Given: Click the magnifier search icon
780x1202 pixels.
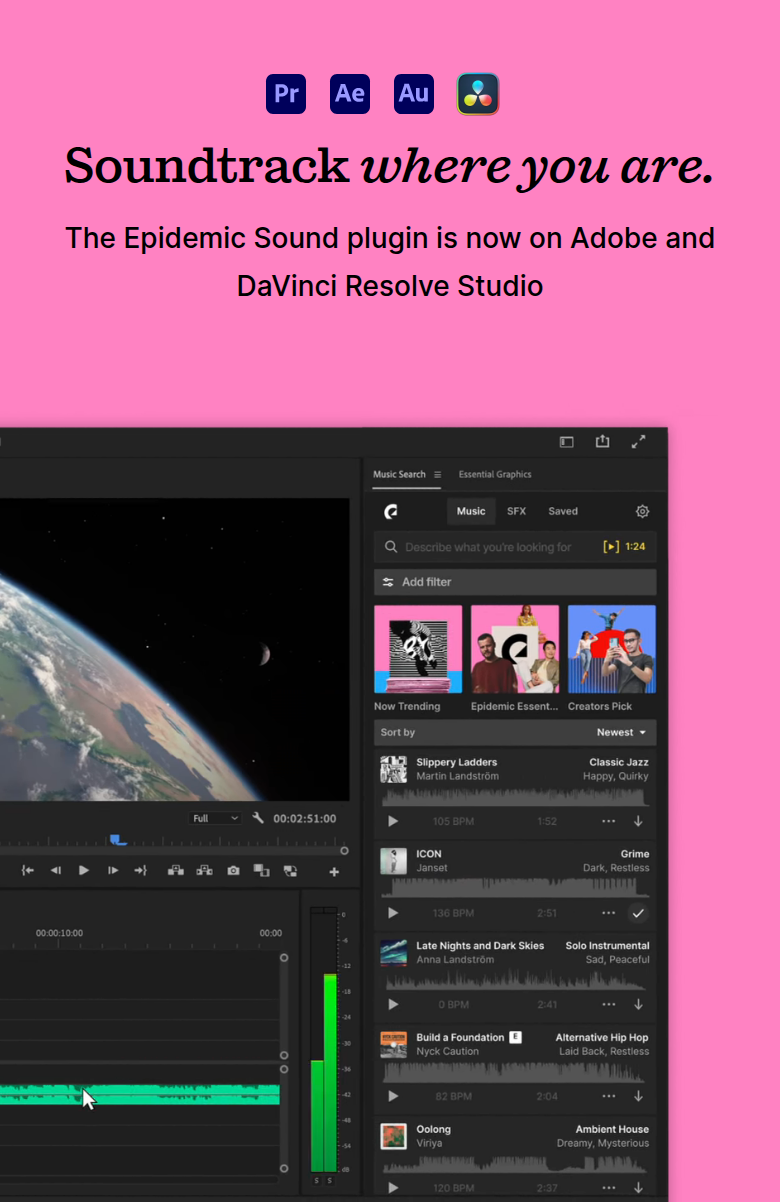Looking at the screenshot, I should pyautogui.click(x=389, y=547).
